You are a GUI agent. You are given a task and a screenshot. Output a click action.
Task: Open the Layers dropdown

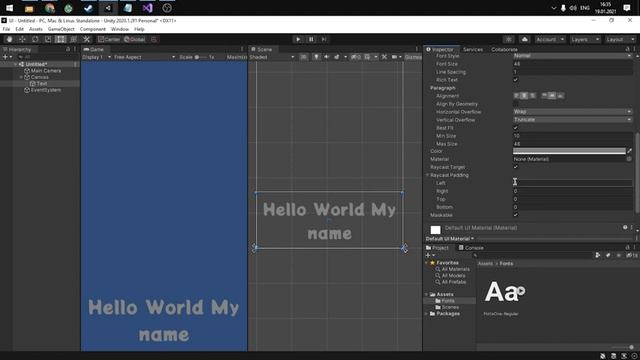[x=585, y=39]
